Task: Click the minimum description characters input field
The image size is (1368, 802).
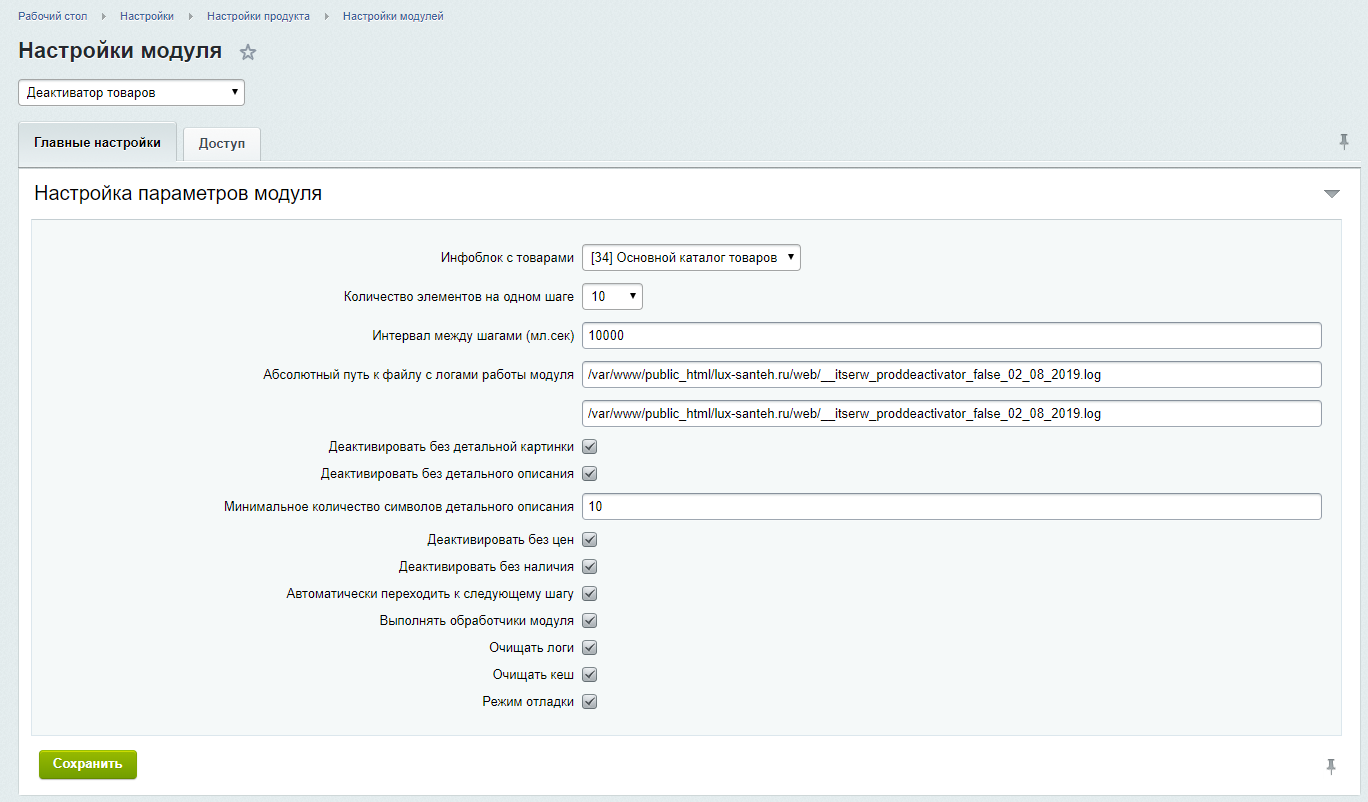Action: [x=951, y=507]
